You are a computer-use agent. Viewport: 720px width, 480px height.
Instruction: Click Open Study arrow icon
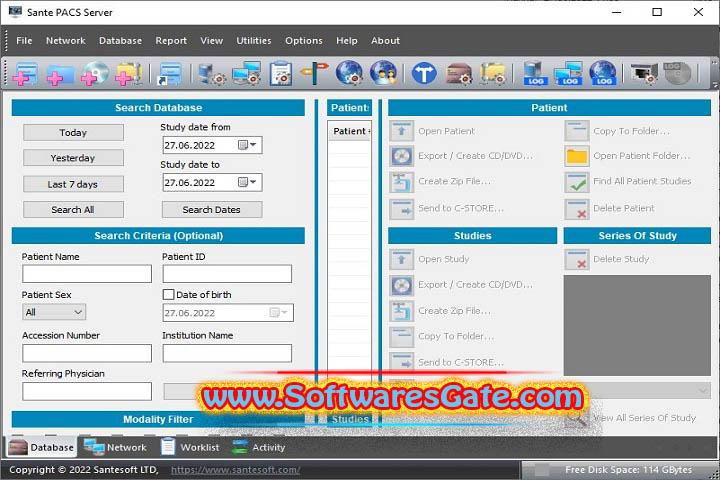(x=402, y=260)
